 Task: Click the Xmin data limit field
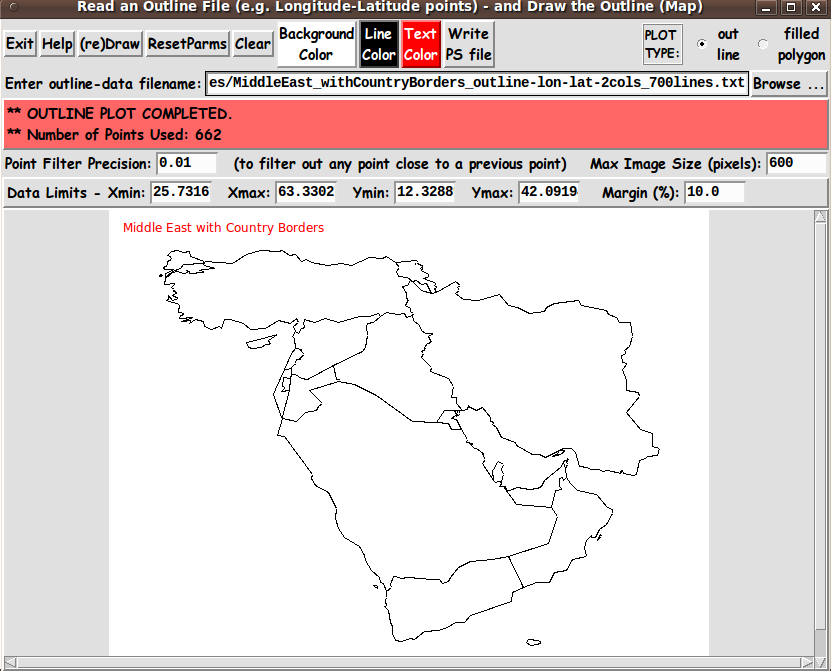[x=181, y=192]
